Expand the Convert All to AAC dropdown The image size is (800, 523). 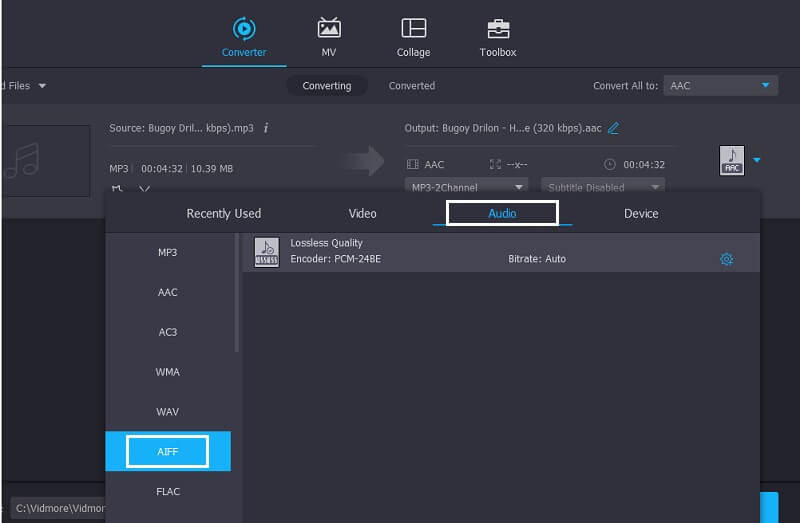click(720, 86)
